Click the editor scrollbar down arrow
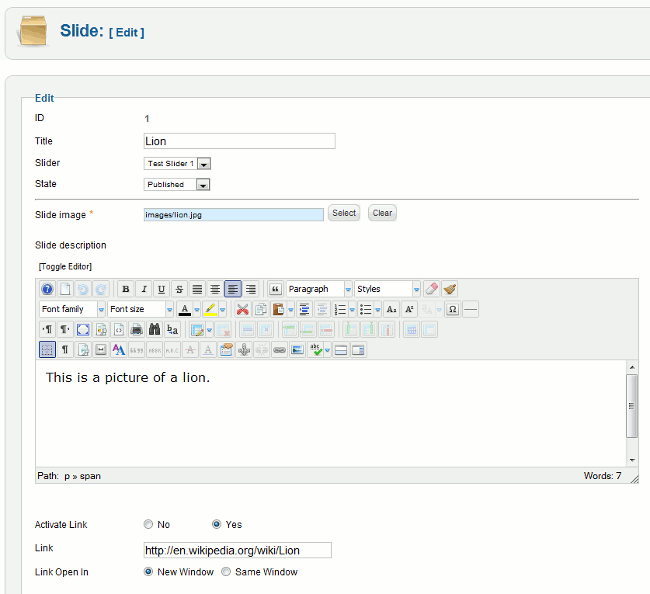This screenshot has width=650, height=594. tap(632, 460)
